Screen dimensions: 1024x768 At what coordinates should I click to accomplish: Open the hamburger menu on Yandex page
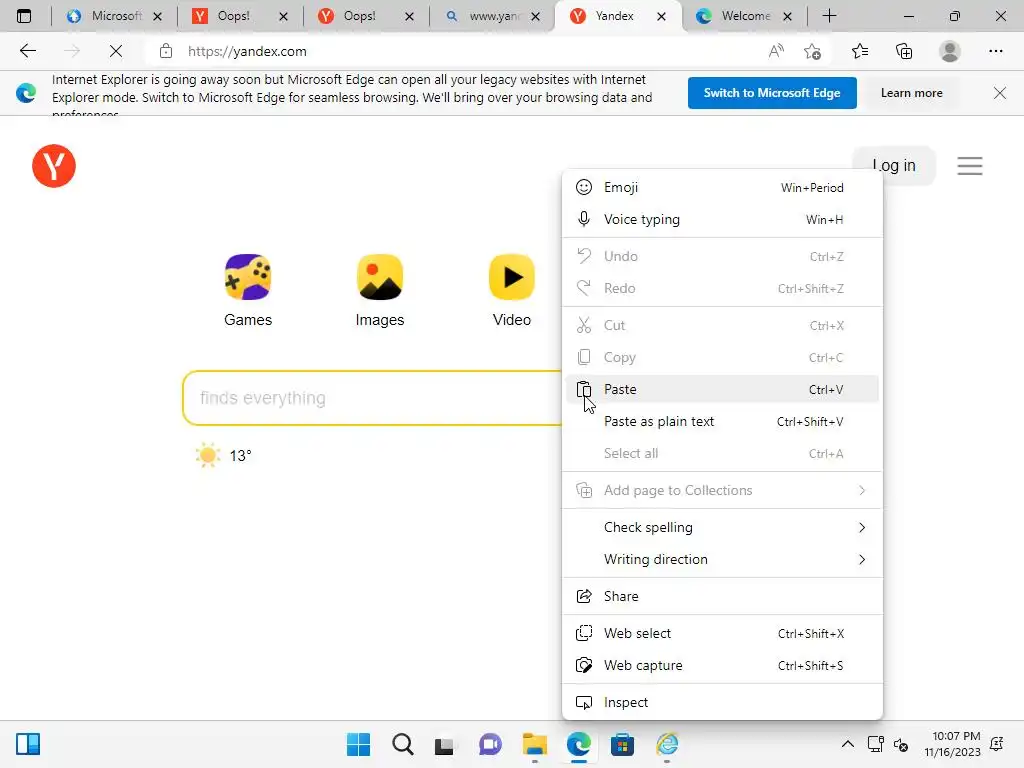click(970, 166)
